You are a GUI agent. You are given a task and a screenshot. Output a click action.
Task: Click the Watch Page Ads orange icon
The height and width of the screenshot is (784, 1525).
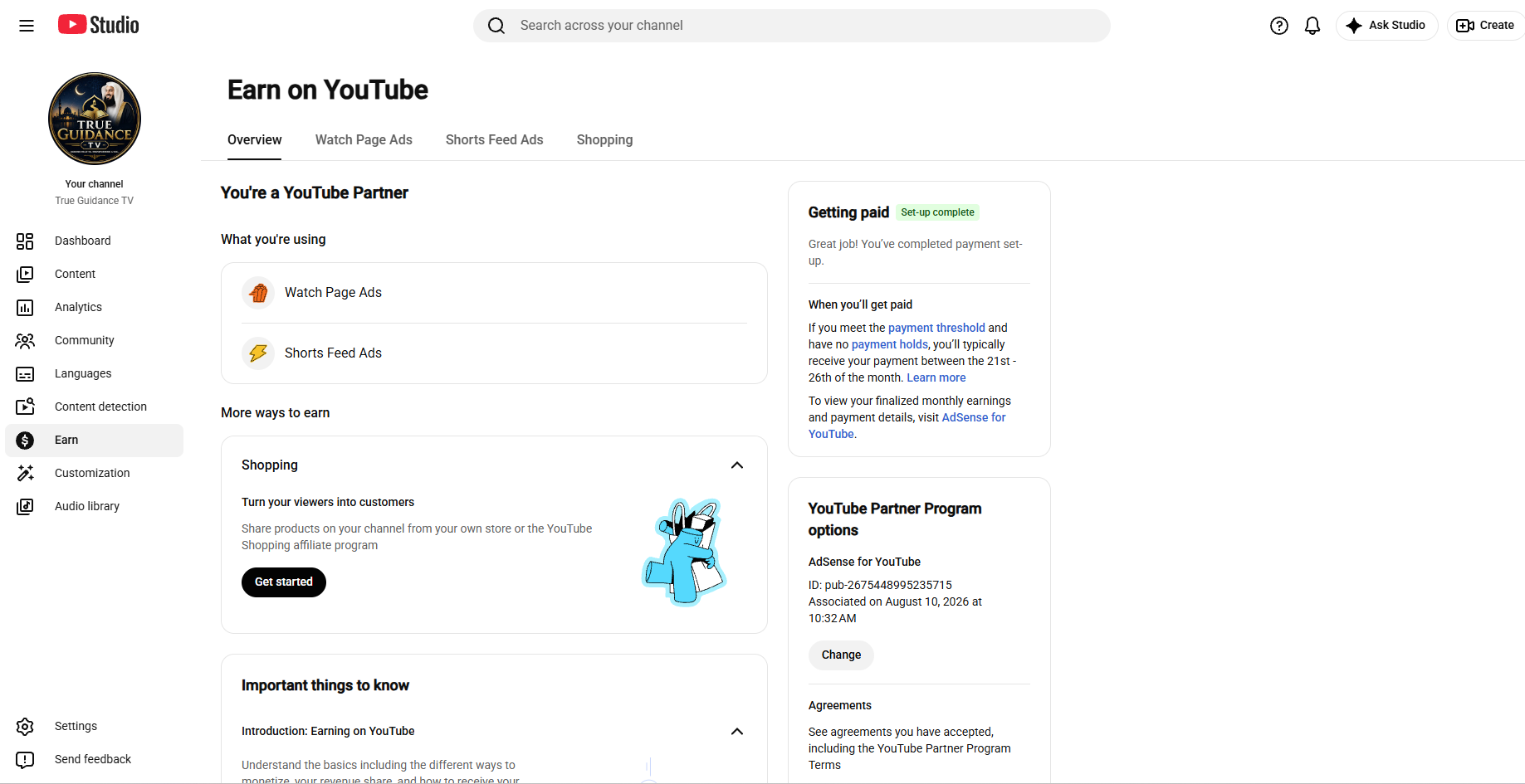[x=258, y=293]
